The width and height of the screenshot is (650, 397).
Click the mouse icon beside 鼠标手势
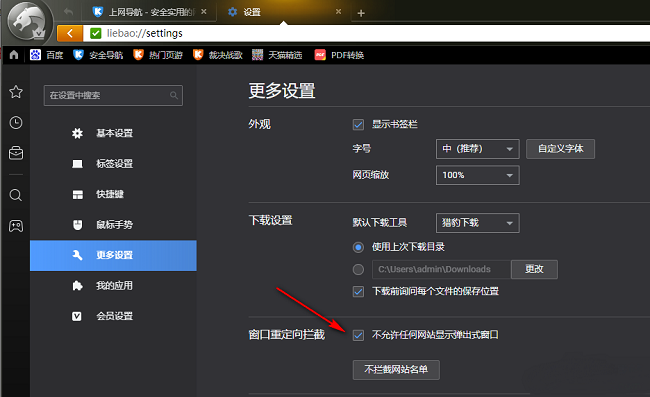point(78,225)
